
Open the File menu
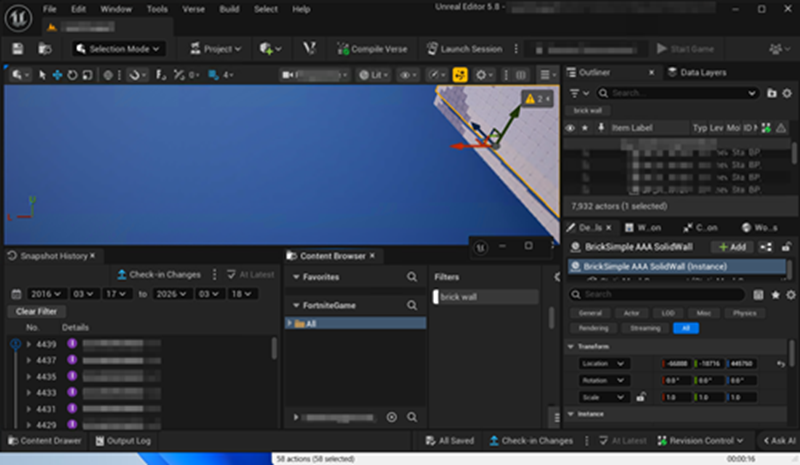[x=49, y=9]
